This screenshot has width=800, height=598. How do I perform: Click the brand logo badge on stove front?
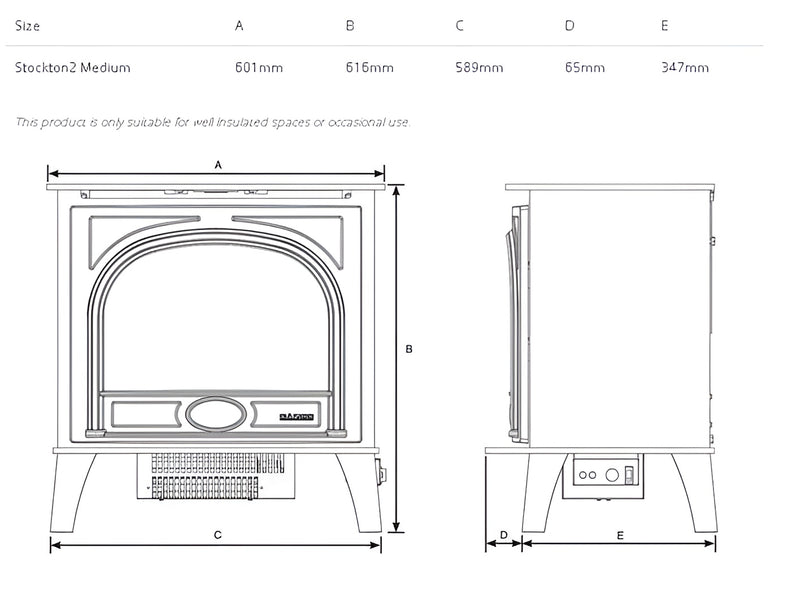296,412
